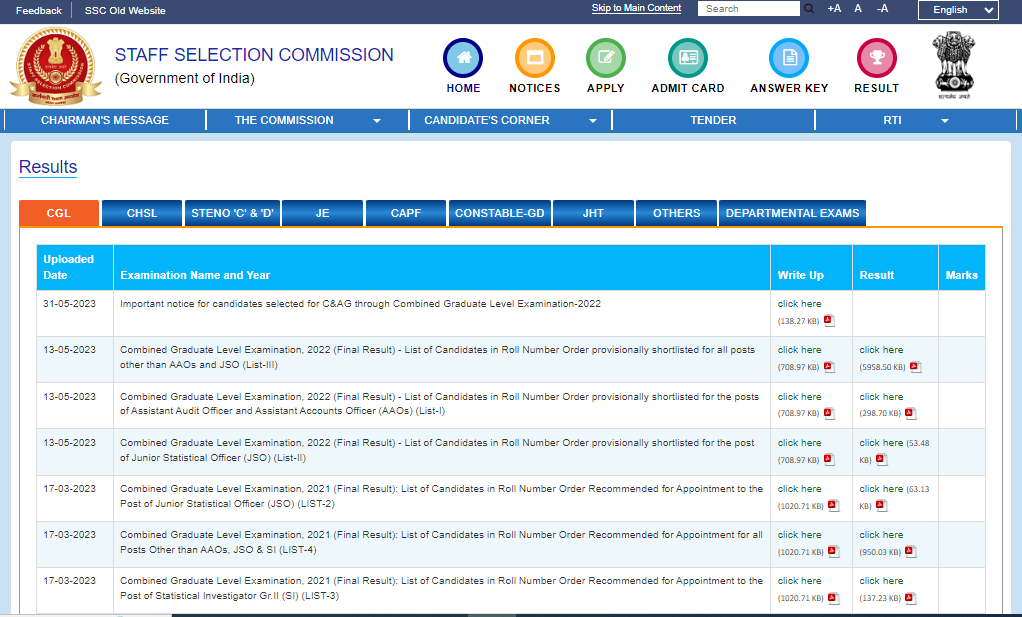Switch to the STENO 'C' & 'D' tab

[x=233, y=213]
